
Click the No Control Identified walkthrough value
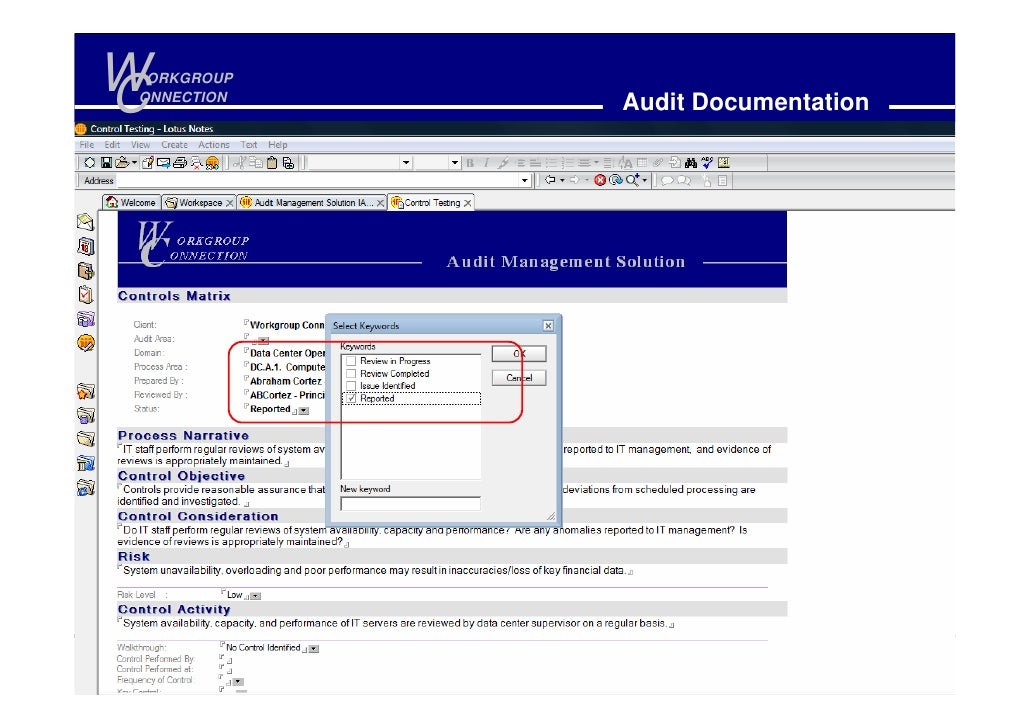[x=263, y=647]
